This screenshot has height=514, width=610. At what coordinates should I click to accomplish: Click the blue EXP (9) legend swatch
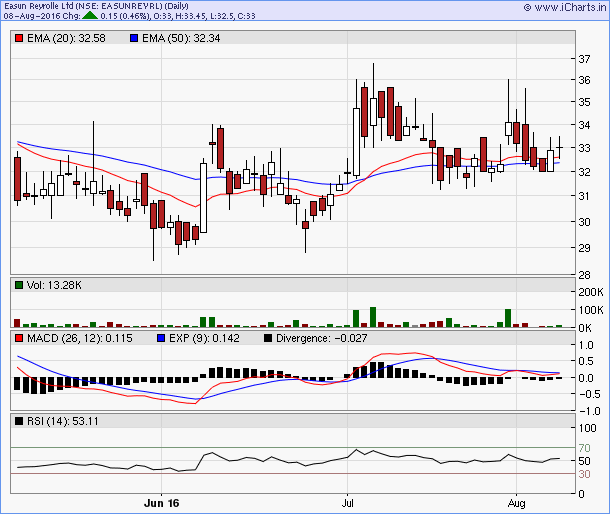tap(161, 338)
